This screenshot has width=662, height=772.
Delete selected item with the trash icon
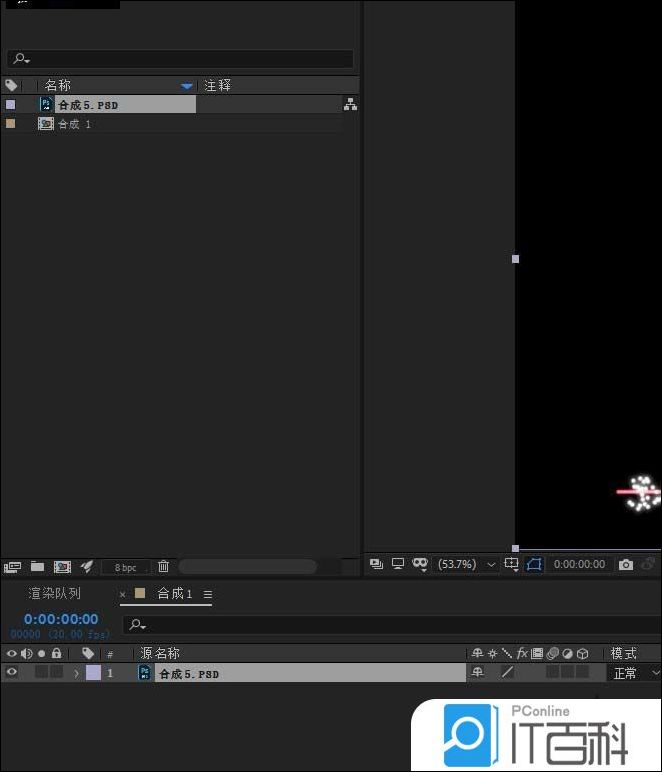pyautogui.click(x=163, y=567)
